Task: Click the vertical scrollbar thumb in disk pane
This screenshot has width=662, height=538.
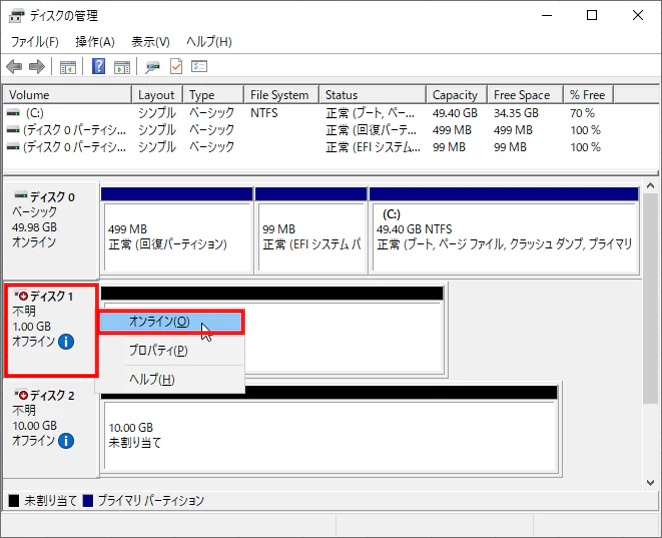Action: [650, 299]
